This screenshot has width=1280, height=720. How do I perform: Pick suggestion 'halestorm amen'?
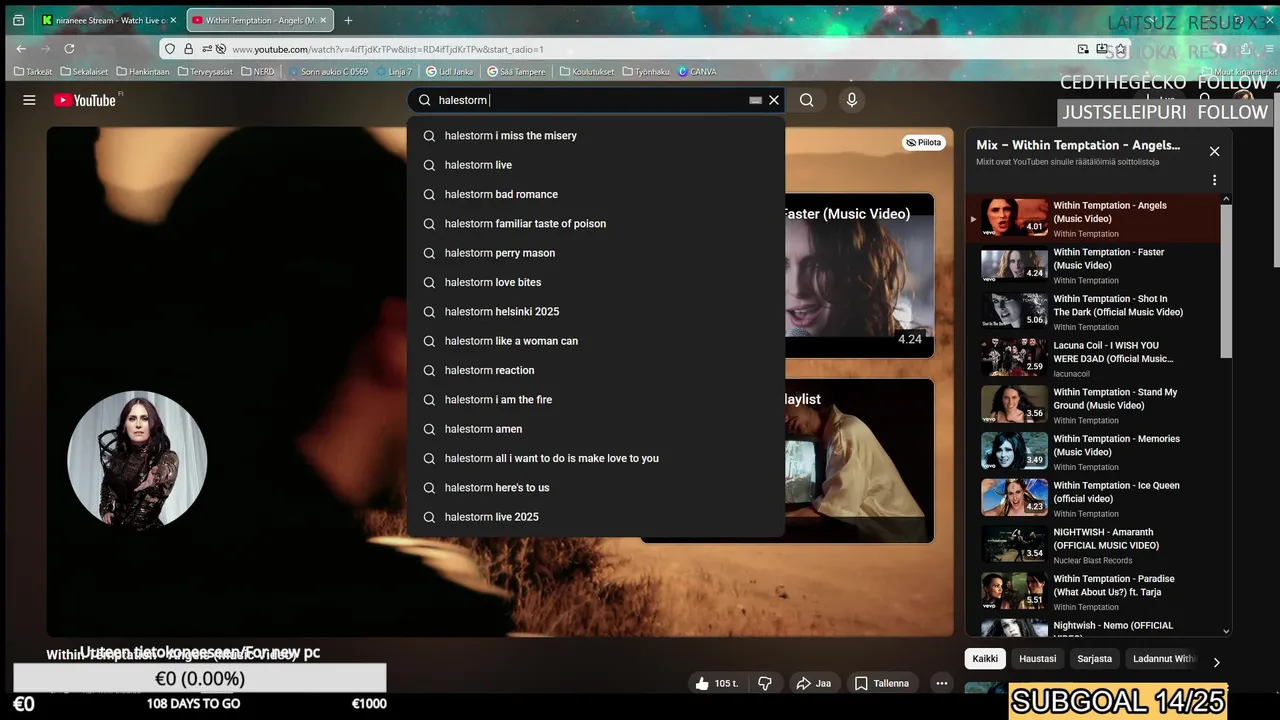(596, 429)
